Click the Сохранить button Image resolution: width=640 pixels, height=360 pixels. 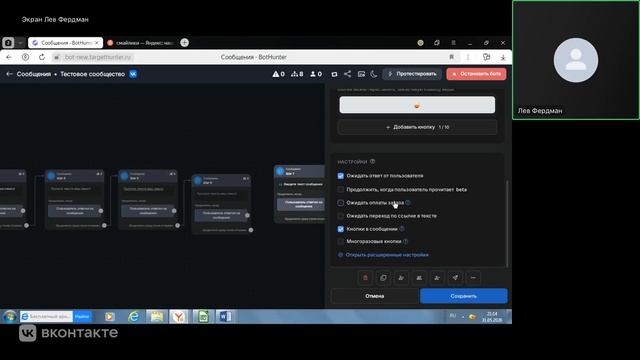(464, 296)
